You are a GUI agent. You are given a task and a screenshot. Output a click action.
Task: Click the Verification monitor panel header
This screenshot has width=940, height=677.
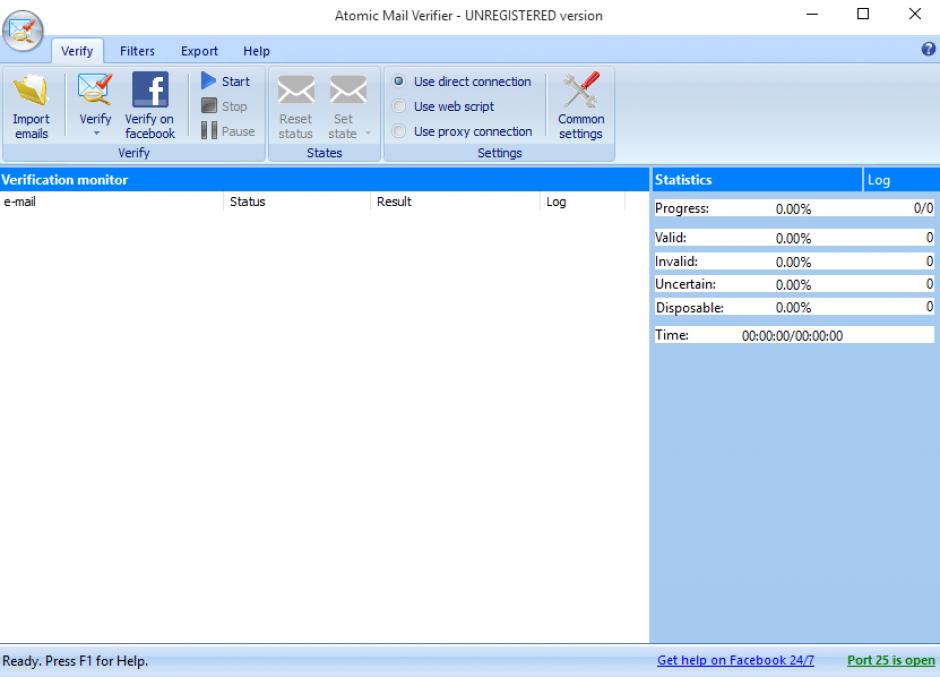324,180
